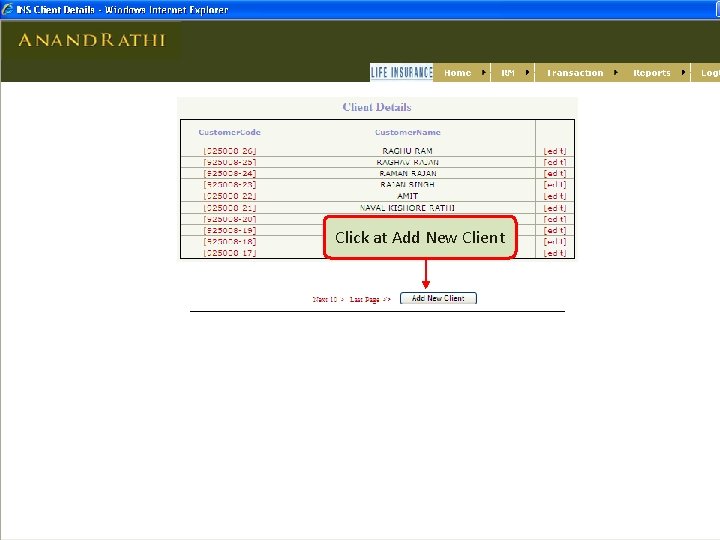Open the RM menu
Image resolution: width=720 pixels, height=540 pixels.
507,73
